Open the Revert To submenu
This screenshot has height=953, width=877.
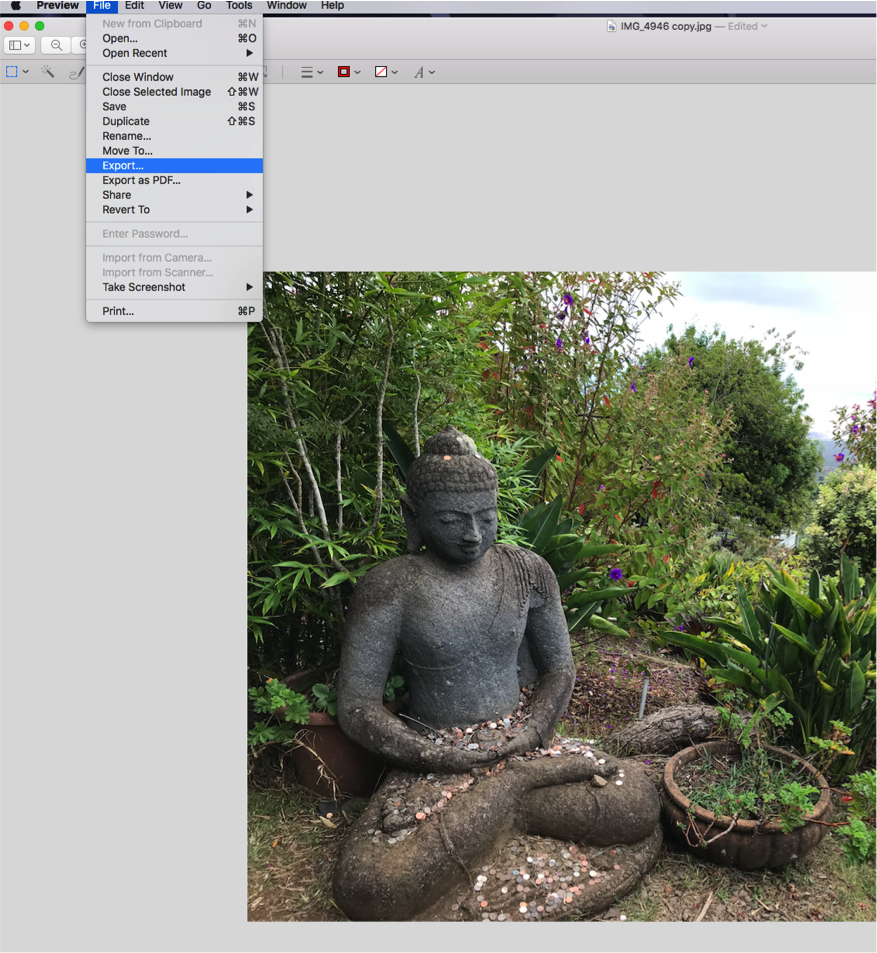[x=126, y=210]
